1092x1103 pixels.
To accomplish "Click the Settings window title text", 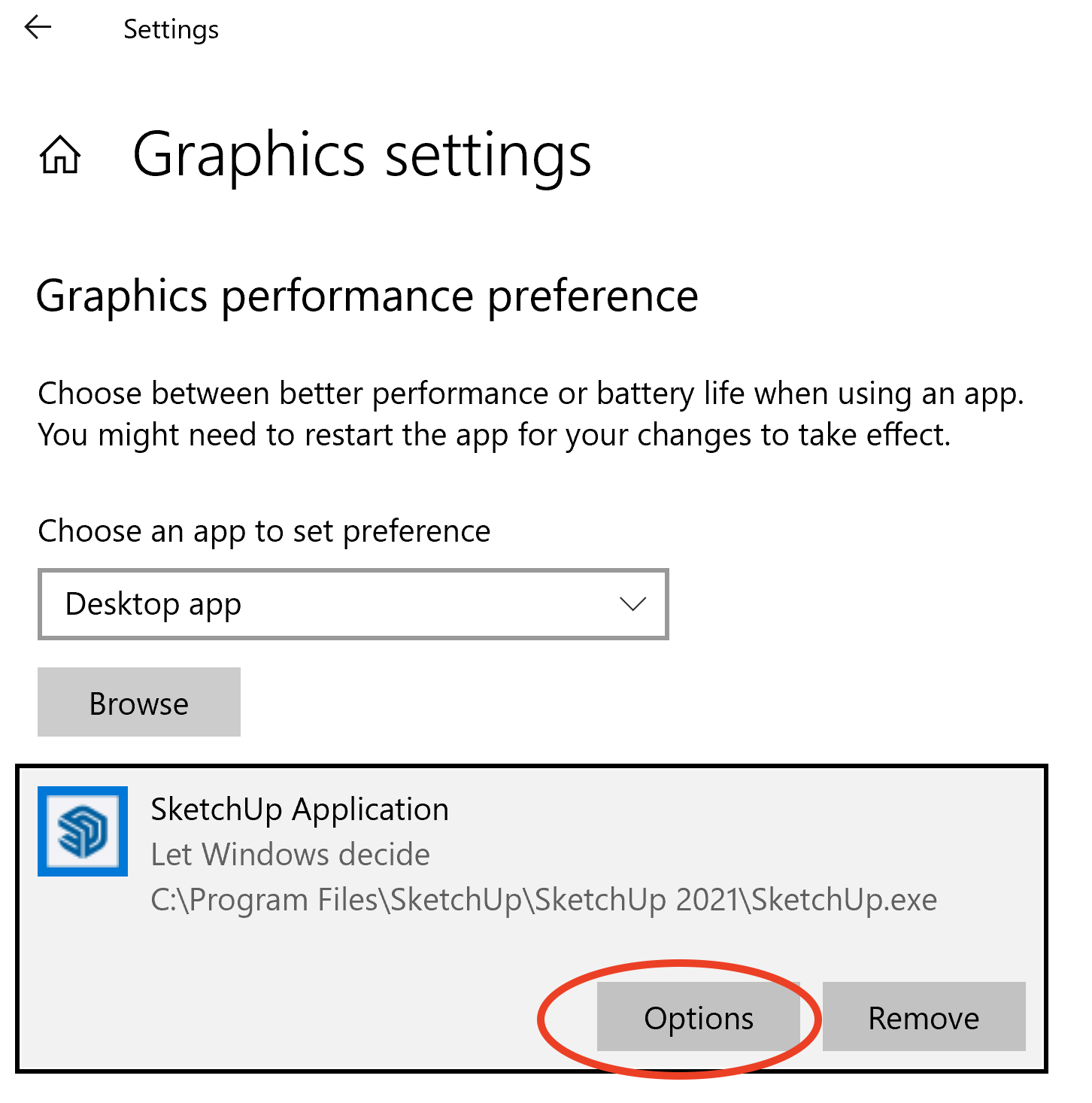I will point(171,29).
